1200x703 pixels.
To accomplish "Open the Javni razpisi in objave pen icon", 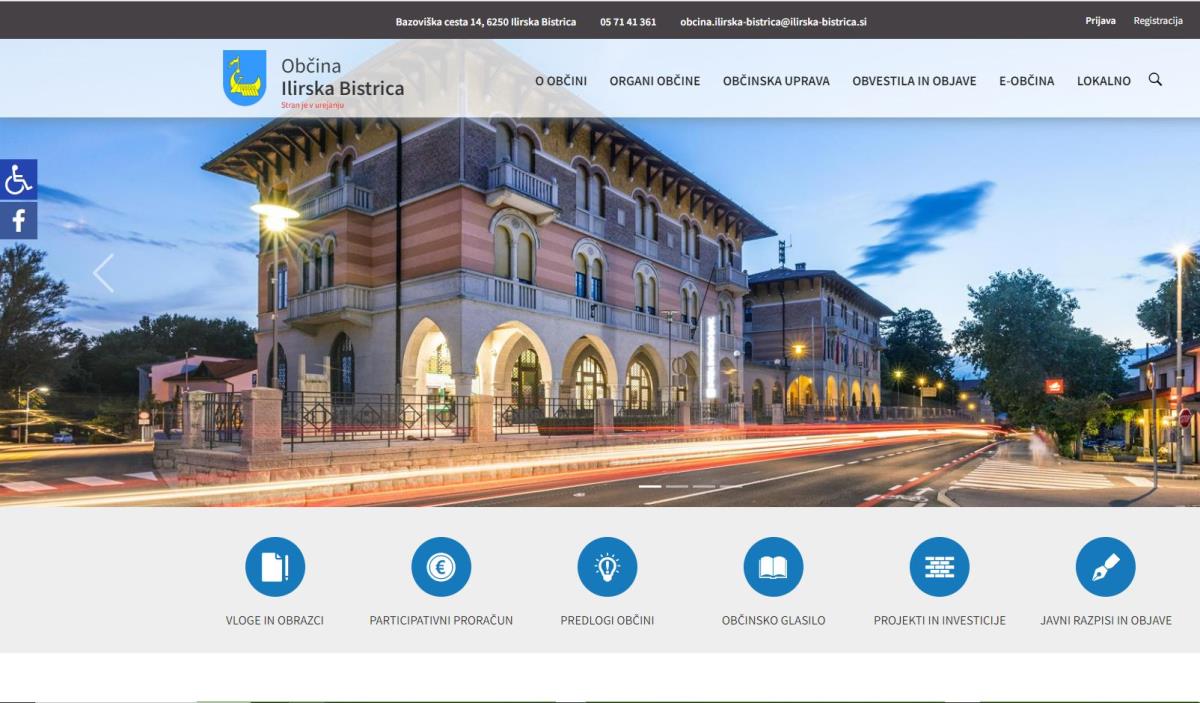I will (x=1105, y=567).
